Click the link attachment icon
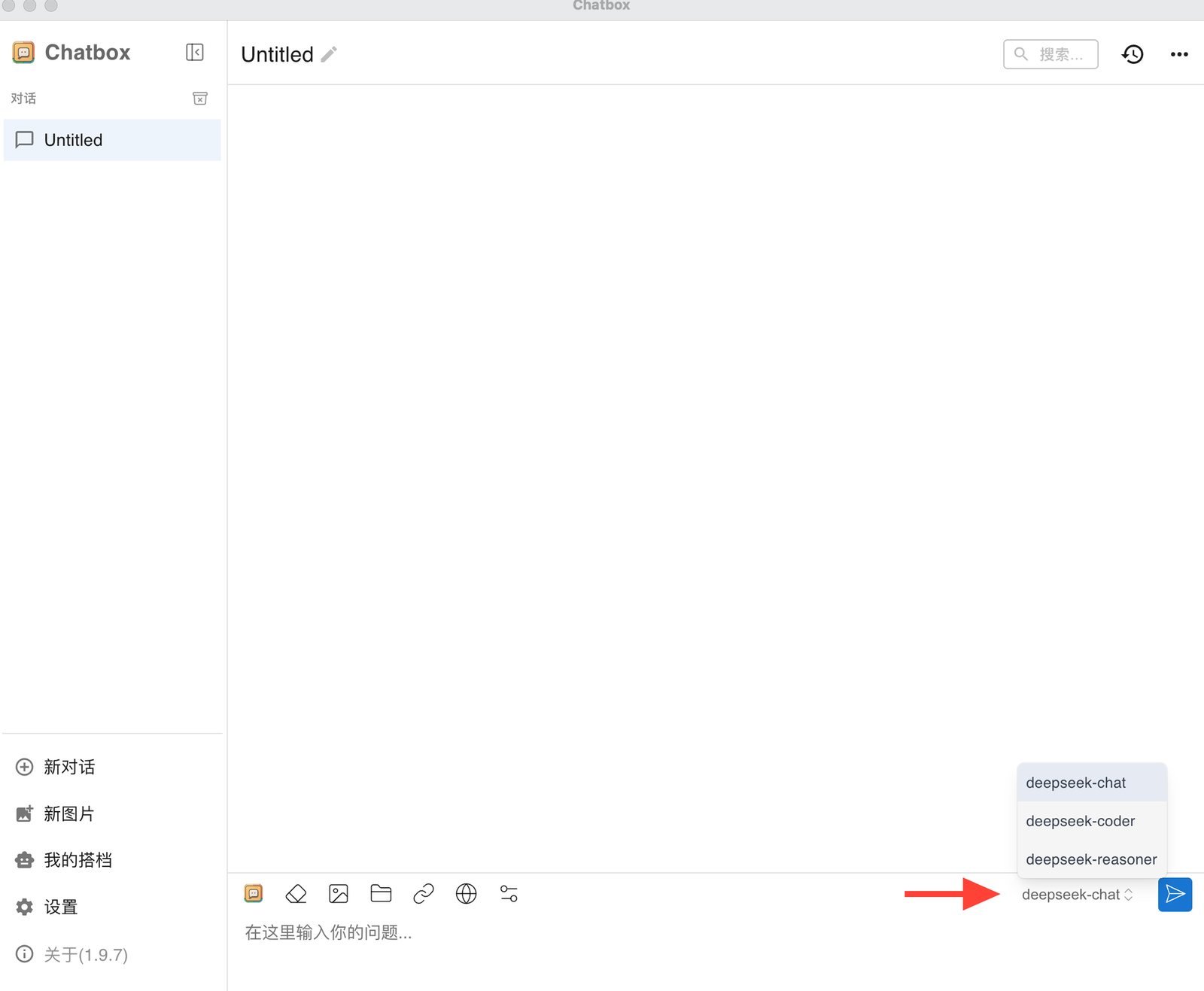Viewport: 1204px width, 991px height. 424,894
